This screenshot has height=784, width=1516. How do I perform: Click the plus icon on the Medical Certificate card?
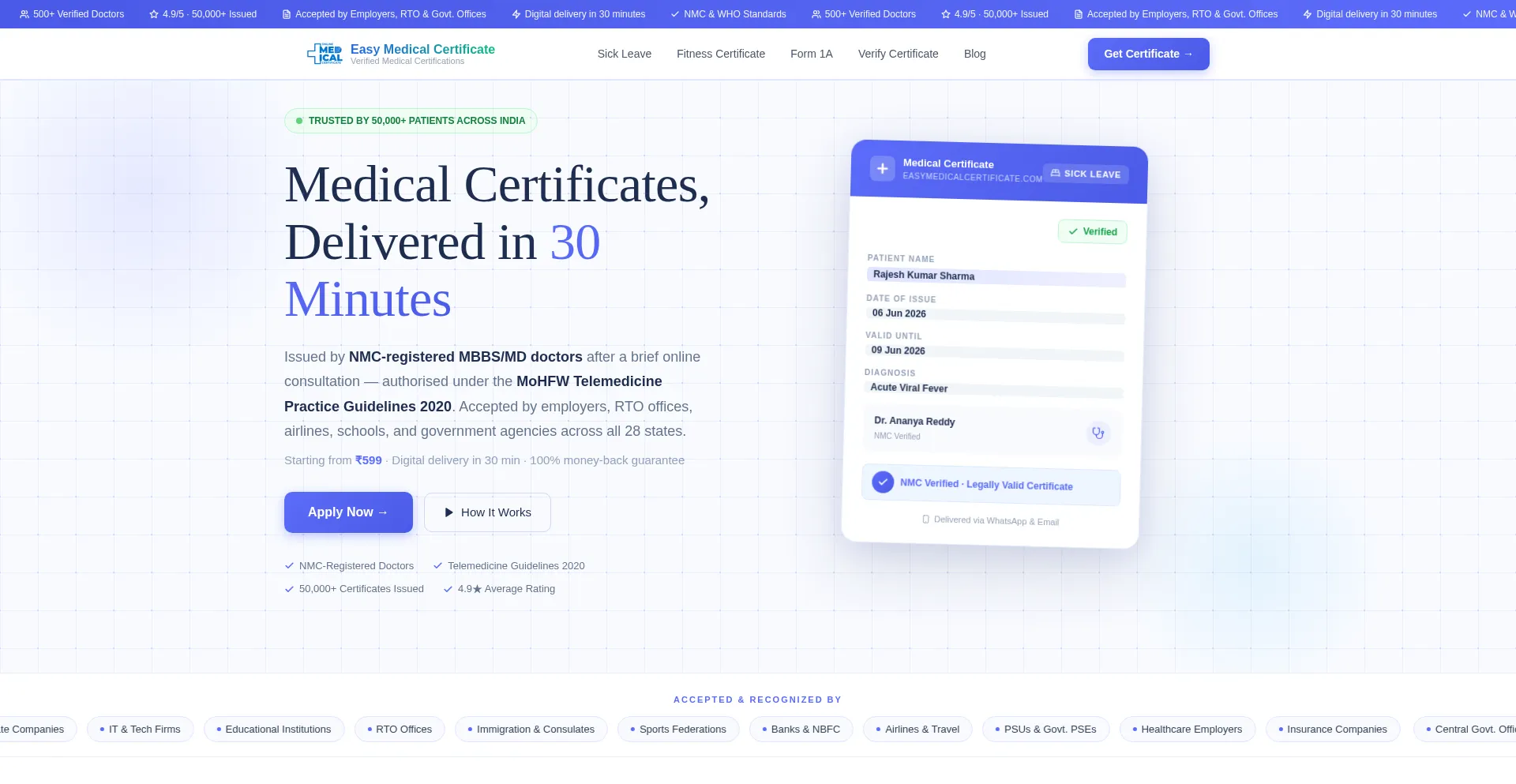[x=882, y=168]
